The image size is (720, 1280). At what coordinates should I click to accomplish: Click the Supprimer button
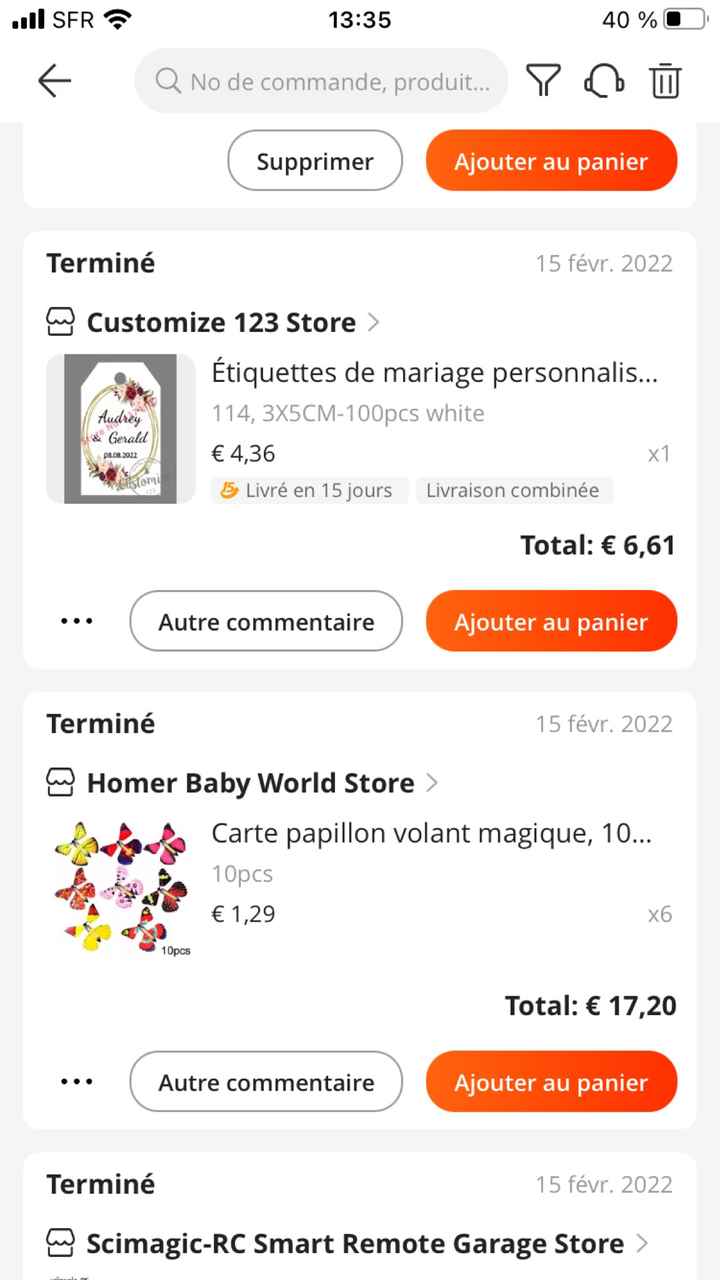coord(315,162)
